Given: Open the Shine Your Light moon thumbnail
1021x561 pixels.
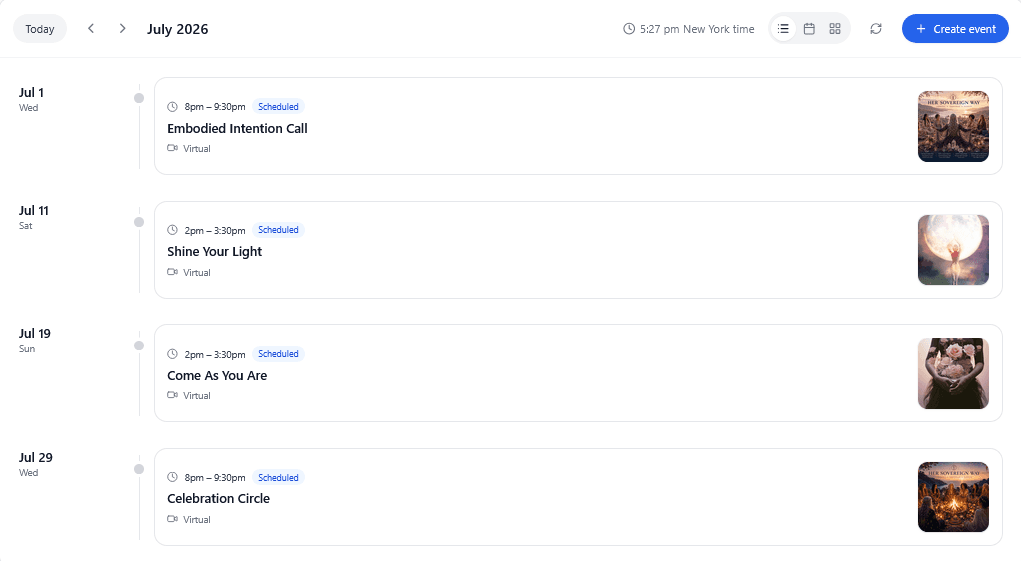Looking at the screenshot, I should click(953, 250).
